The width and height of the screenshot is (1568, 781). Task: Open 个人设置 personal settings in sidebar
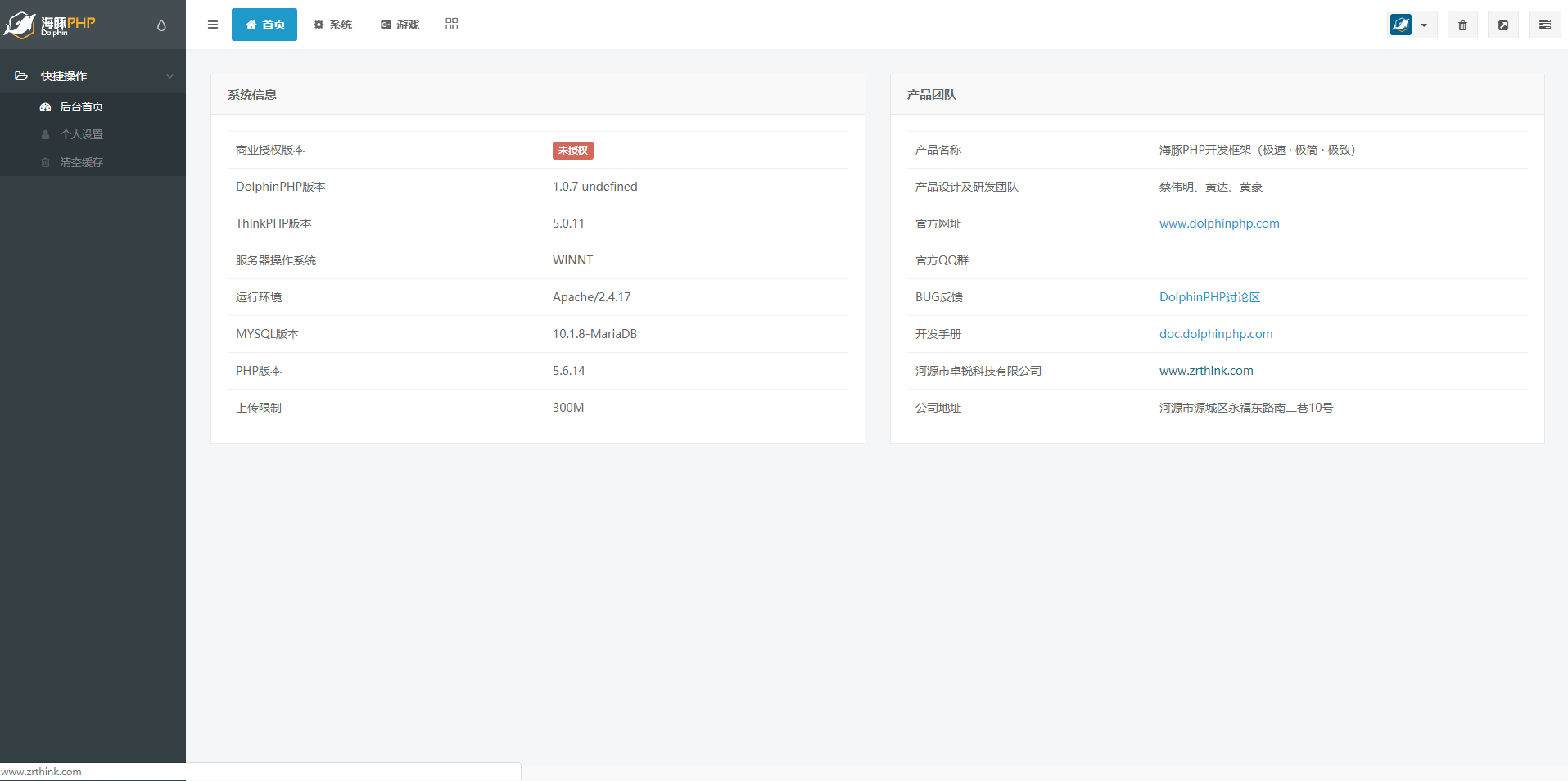(81, 134)
